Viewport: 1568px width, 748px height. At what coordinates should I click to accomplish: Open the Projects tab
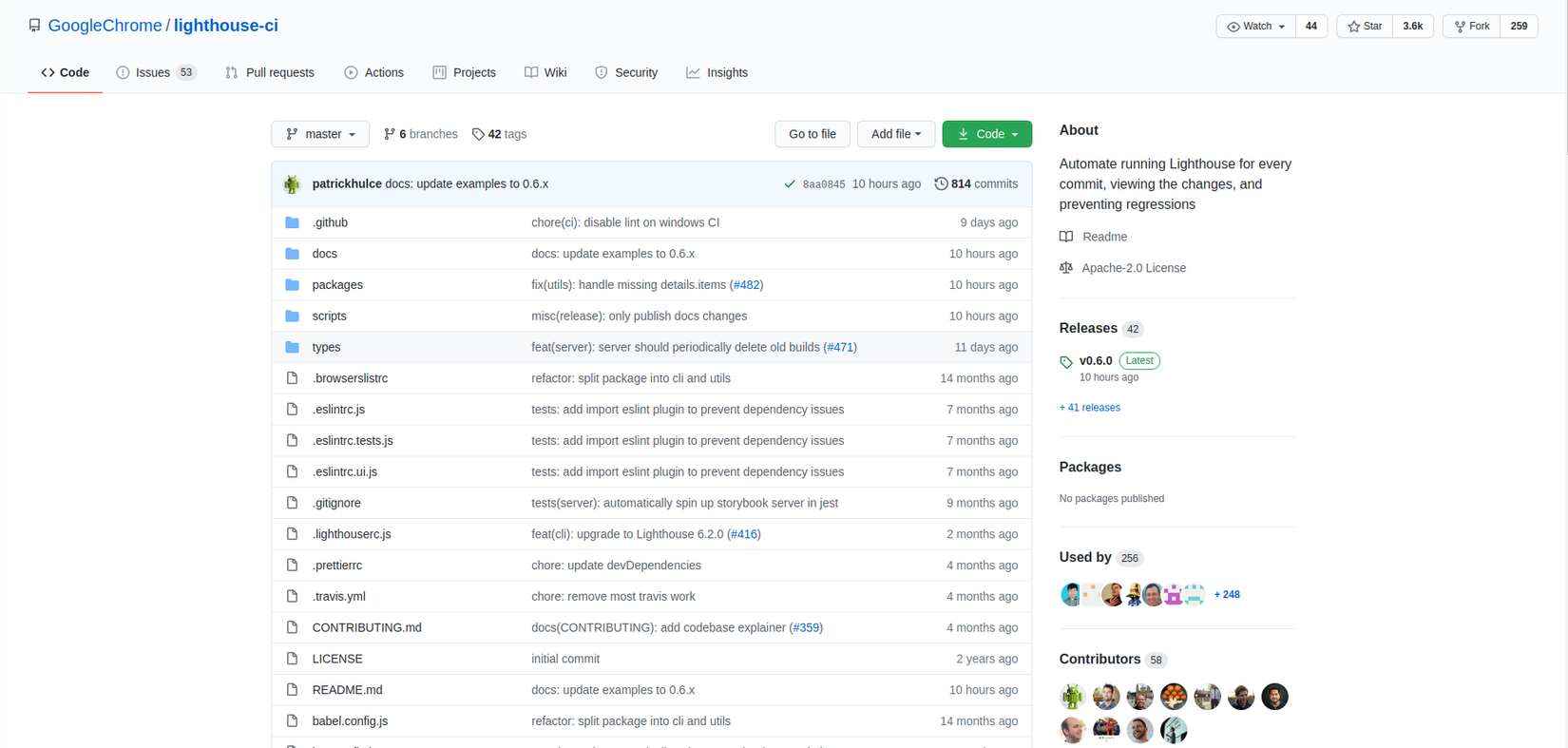coord(464,72)
